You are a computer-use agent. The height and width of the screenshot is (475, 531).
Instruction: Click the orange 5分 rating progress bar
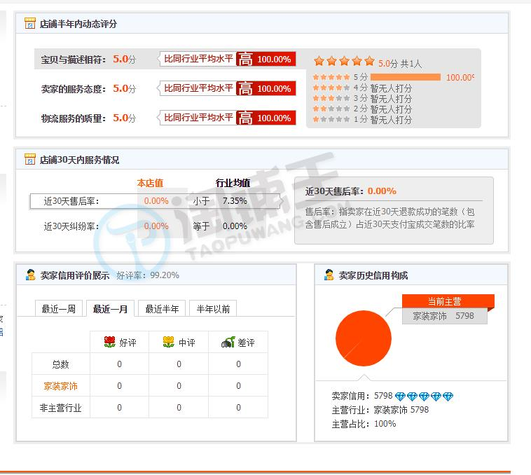[406, 77]
